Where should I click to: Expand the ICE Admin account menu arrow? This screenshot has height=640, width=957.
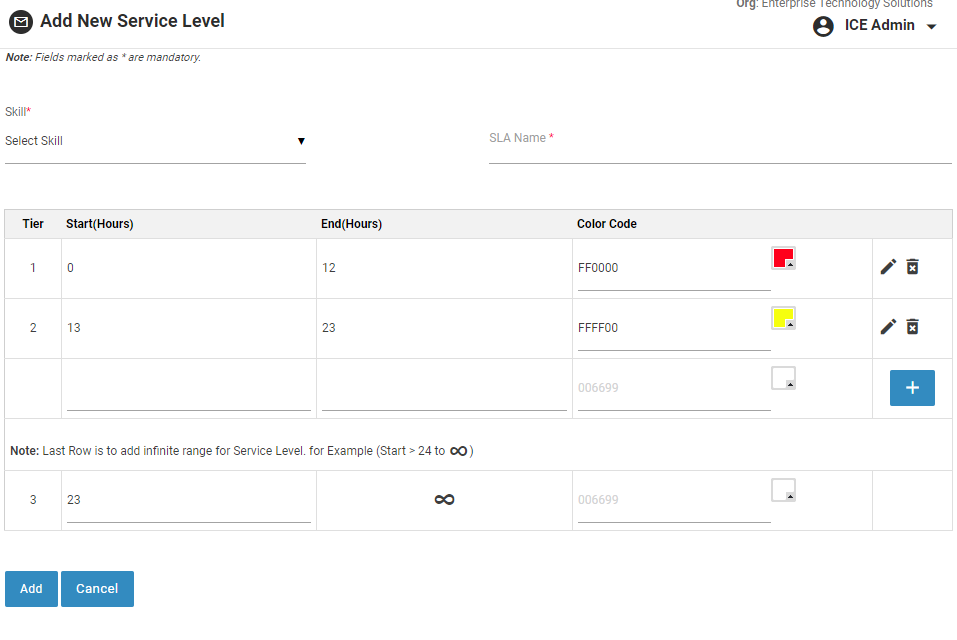click(932, 27)
